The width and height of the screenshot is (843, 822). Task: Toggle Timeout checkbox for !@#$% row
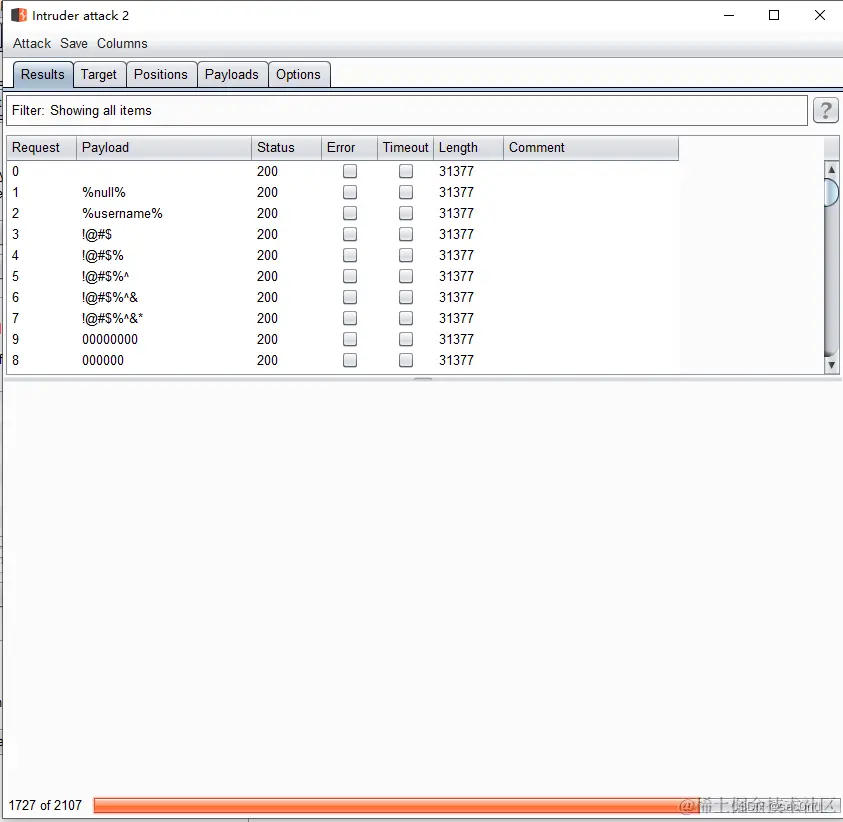(406, 255)
